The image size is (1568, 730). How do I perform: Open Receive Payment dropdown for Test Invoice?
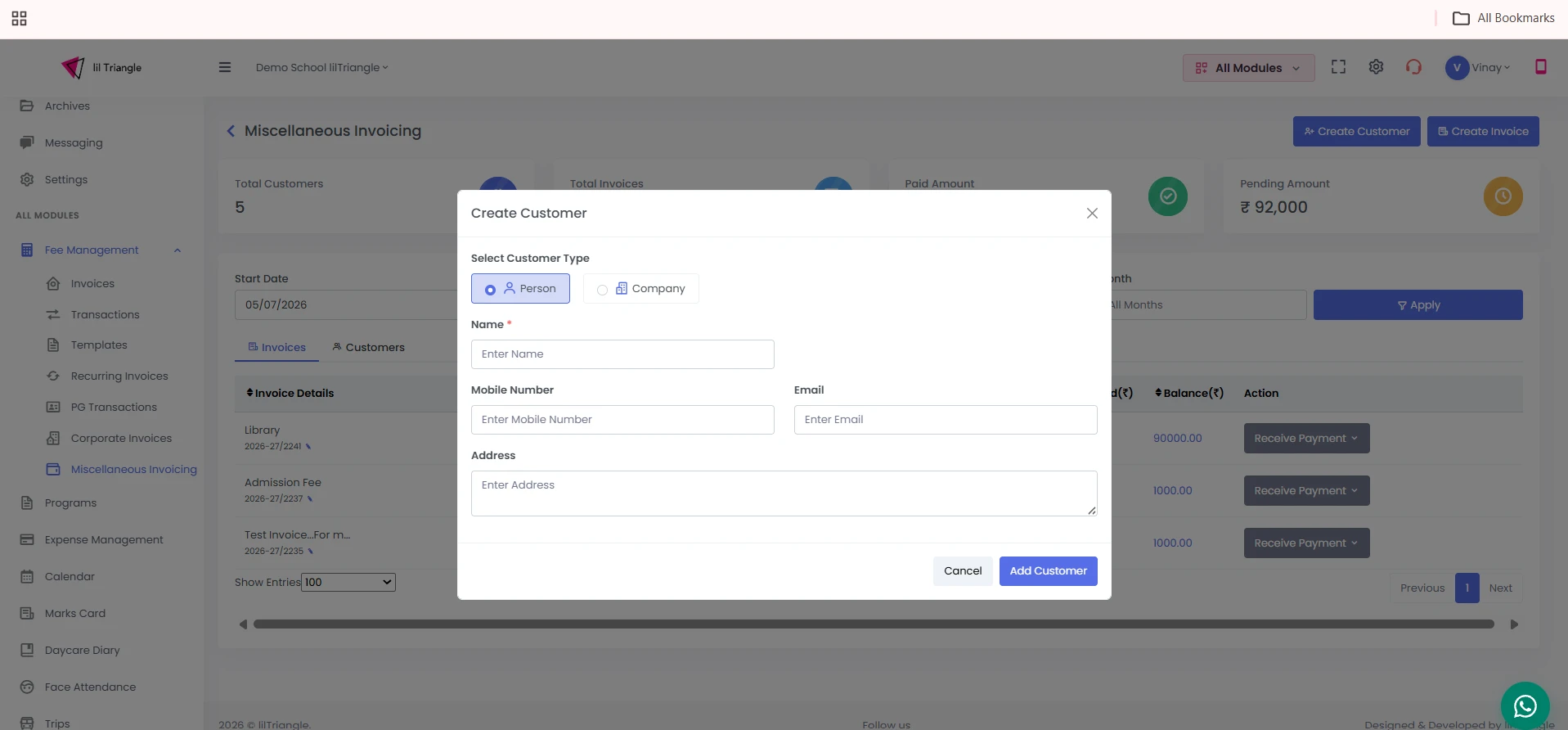1306,543
